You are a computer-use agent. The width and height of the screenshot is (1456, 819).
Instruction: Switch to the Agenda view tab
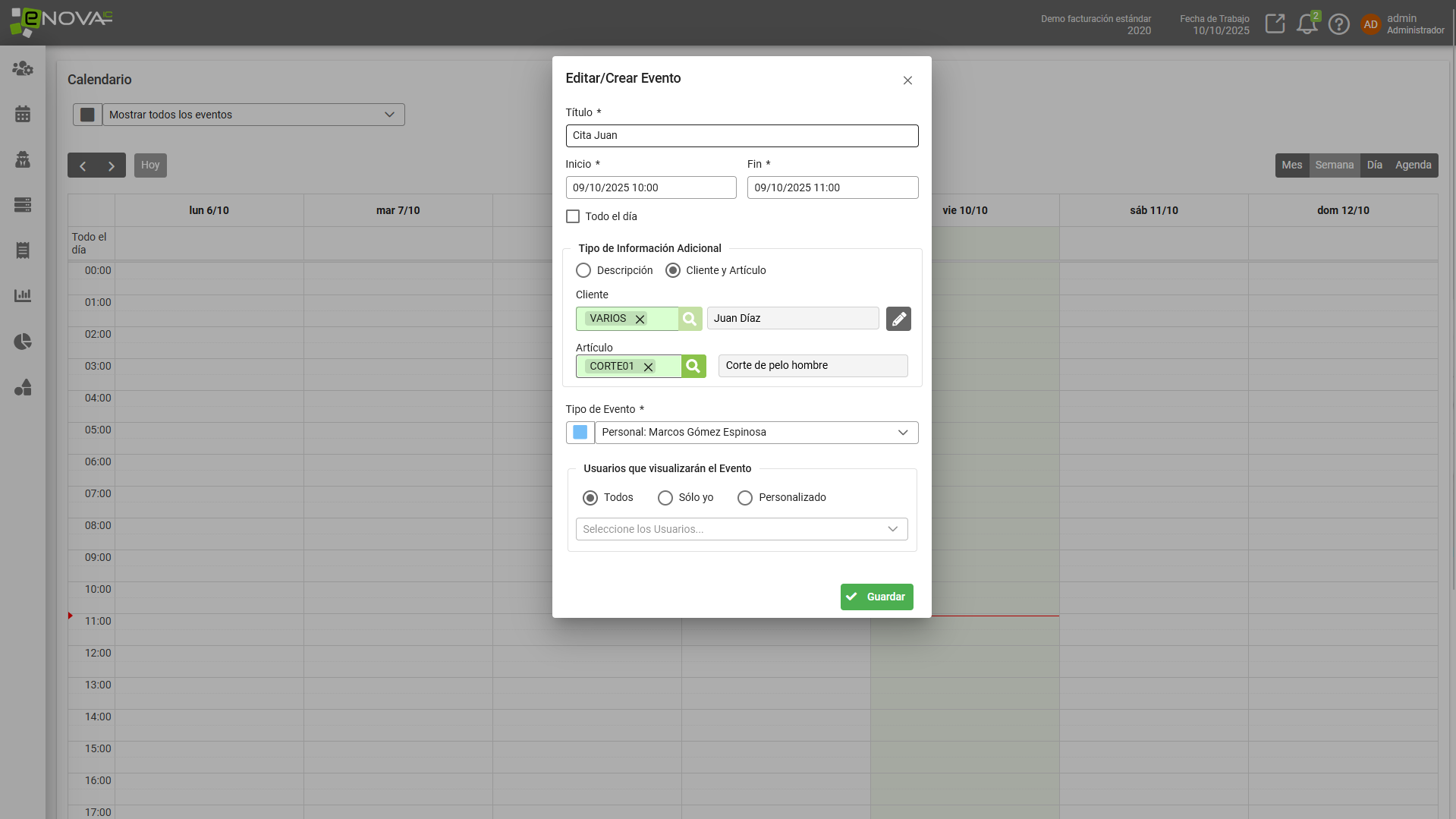(x=1413, y=165)
